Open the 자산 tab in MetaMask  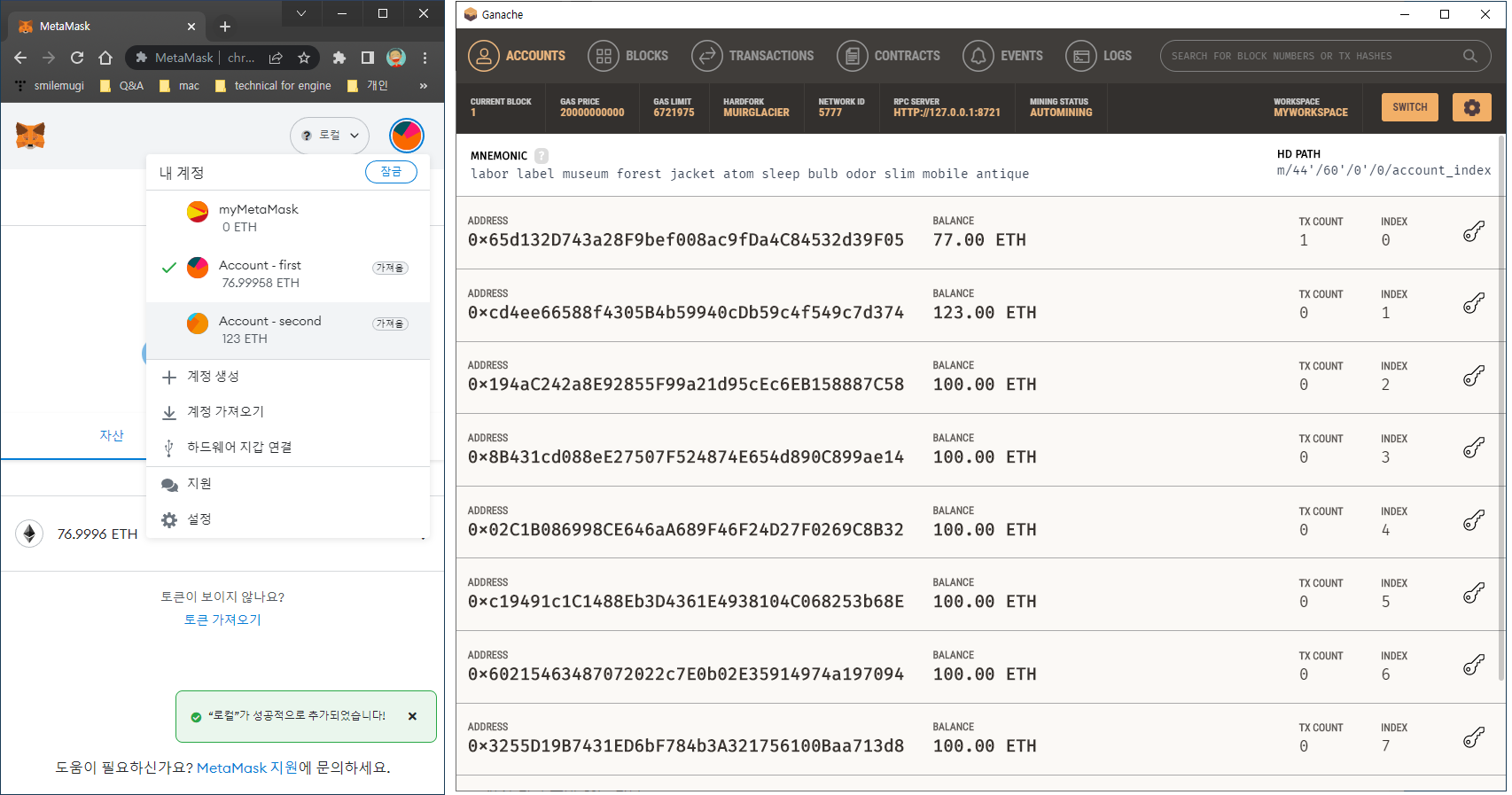point(112,435)
